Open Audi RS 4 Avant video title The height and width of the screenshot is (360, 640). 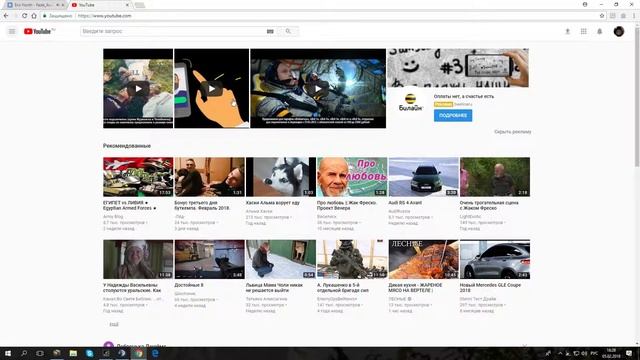[x=405, y=203]
